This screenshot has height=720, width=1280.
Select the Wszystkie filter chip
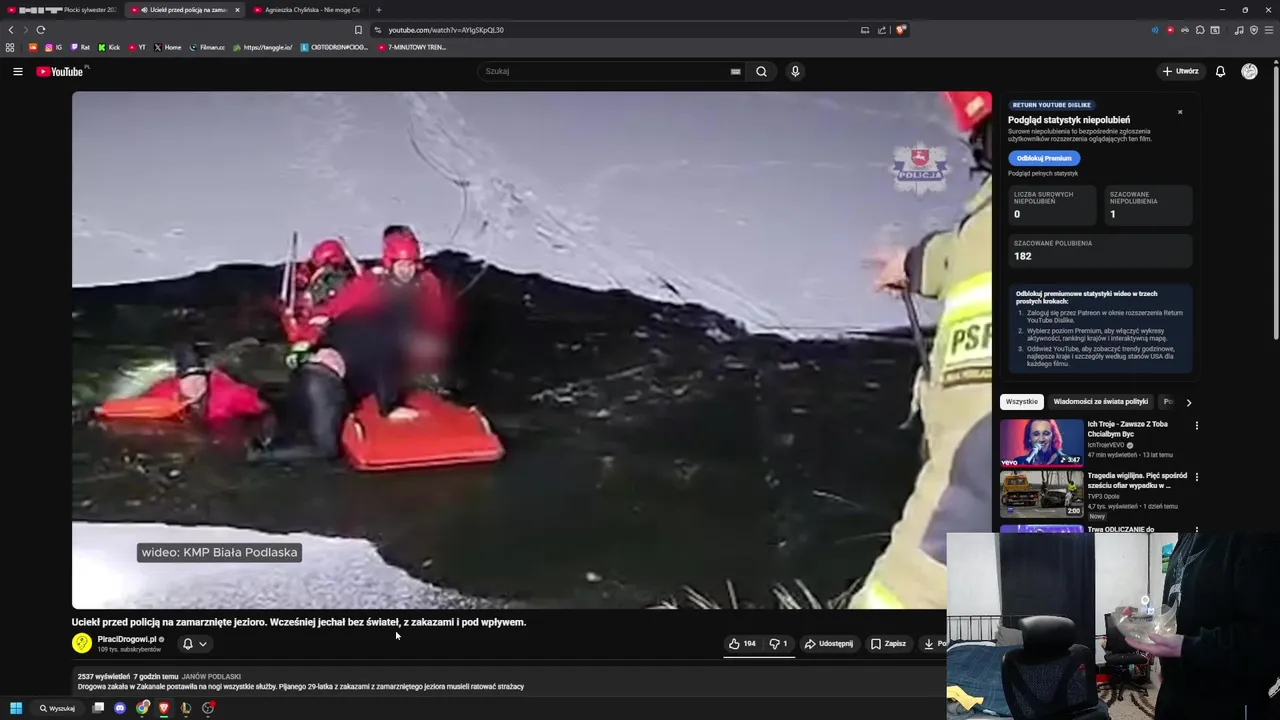tap(1022, 402)
